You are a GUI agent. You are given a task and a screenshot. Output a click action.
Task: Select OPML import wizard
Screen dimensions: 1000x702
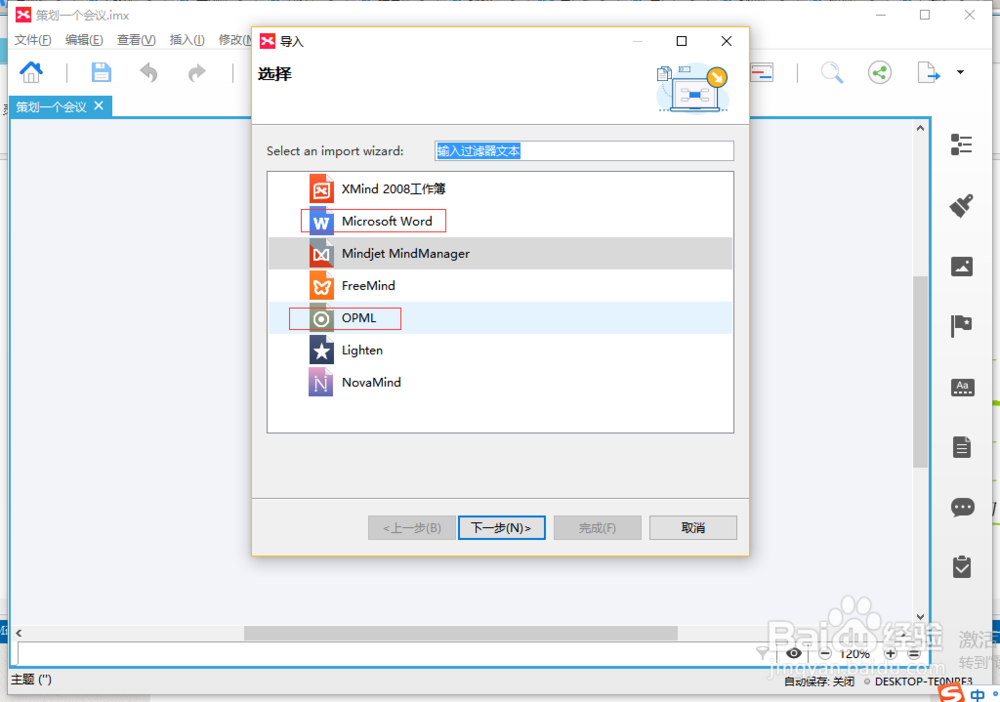[x=500, y=318]
